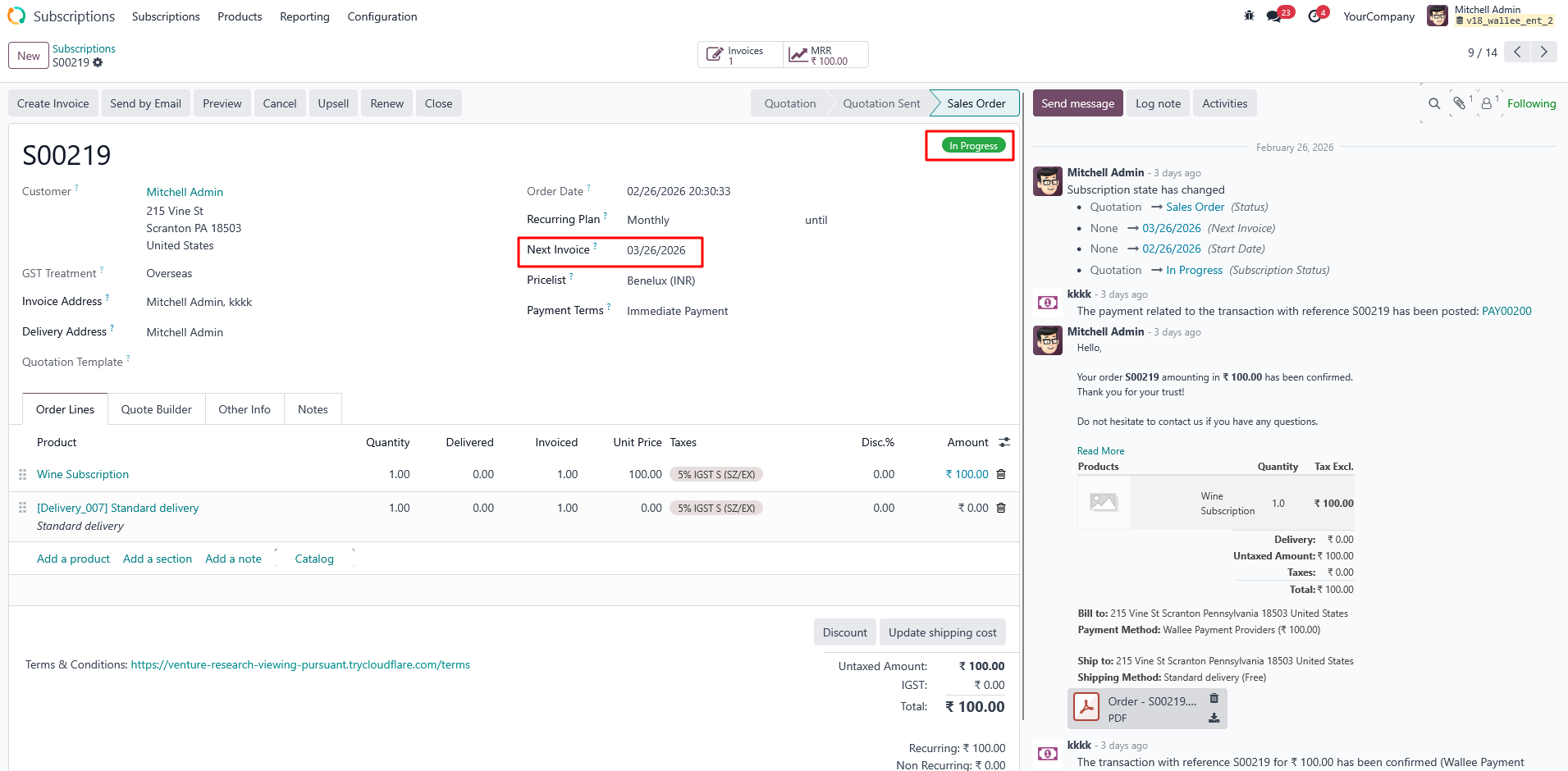Delete the Standard delivery line trash icon

click(1001, 508)
